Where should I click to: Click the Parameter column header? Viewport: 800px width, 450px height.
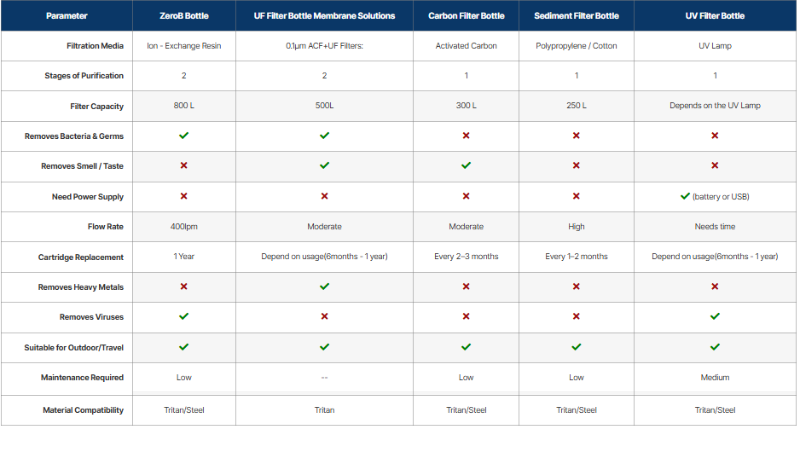point(67,16)
